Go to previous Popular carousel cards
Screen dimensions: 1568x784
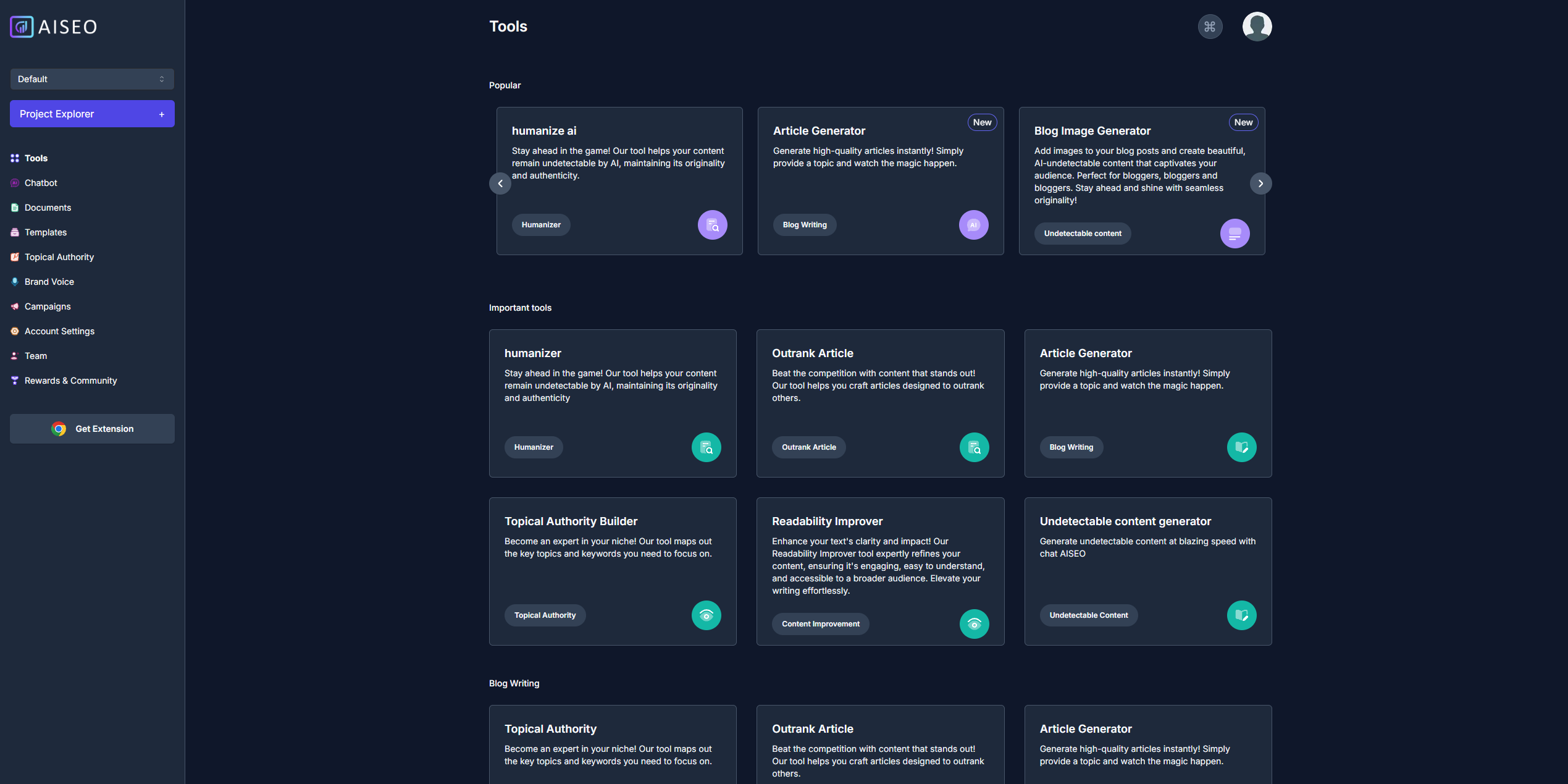[x=500, y=183]
